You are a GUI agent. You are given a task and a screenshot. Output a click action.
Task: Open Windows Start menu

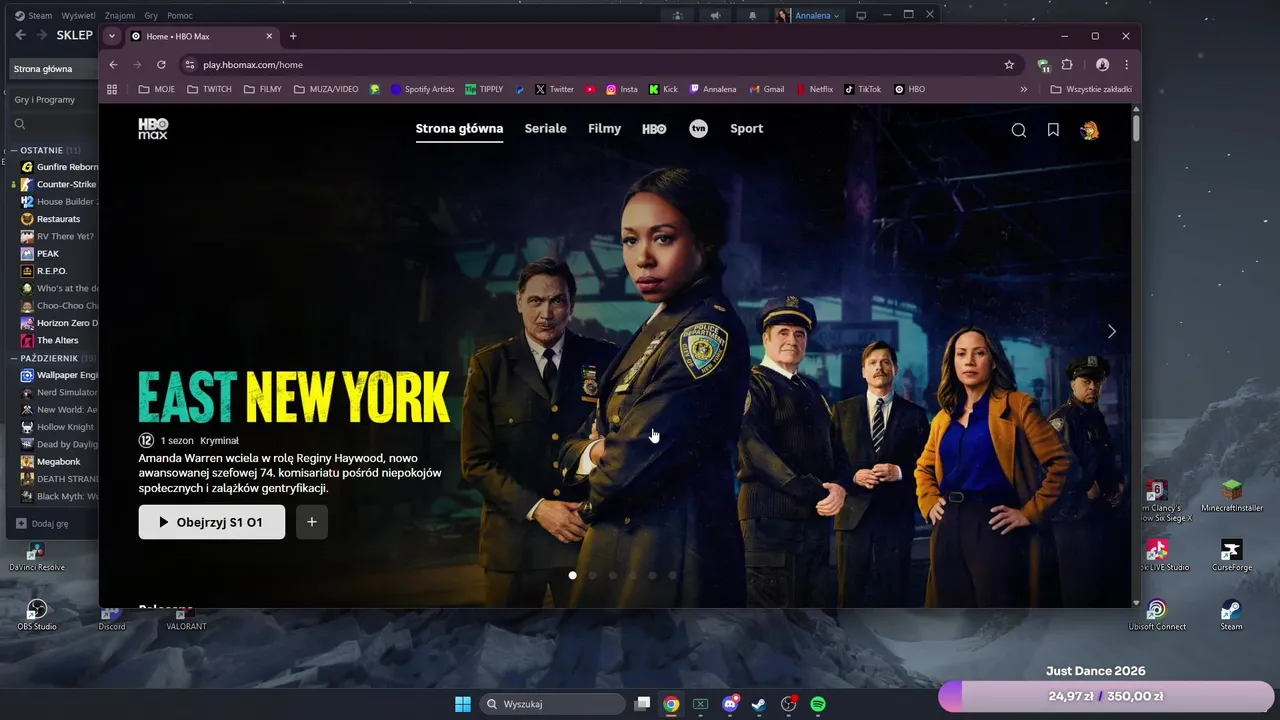click(463, 704)
